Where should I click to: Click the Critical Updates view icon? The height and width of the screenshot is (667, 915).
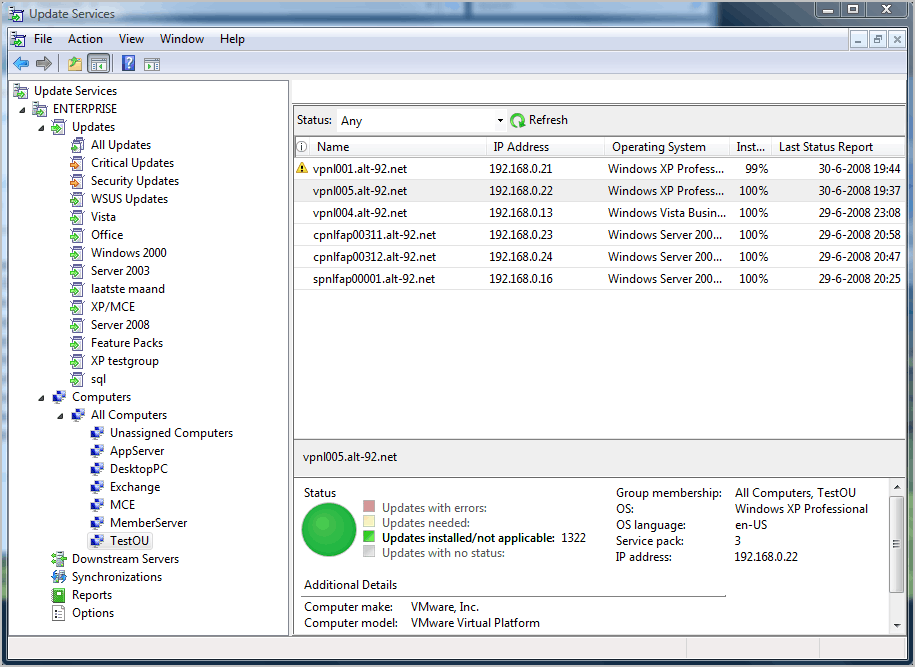(x=77, y=163)
